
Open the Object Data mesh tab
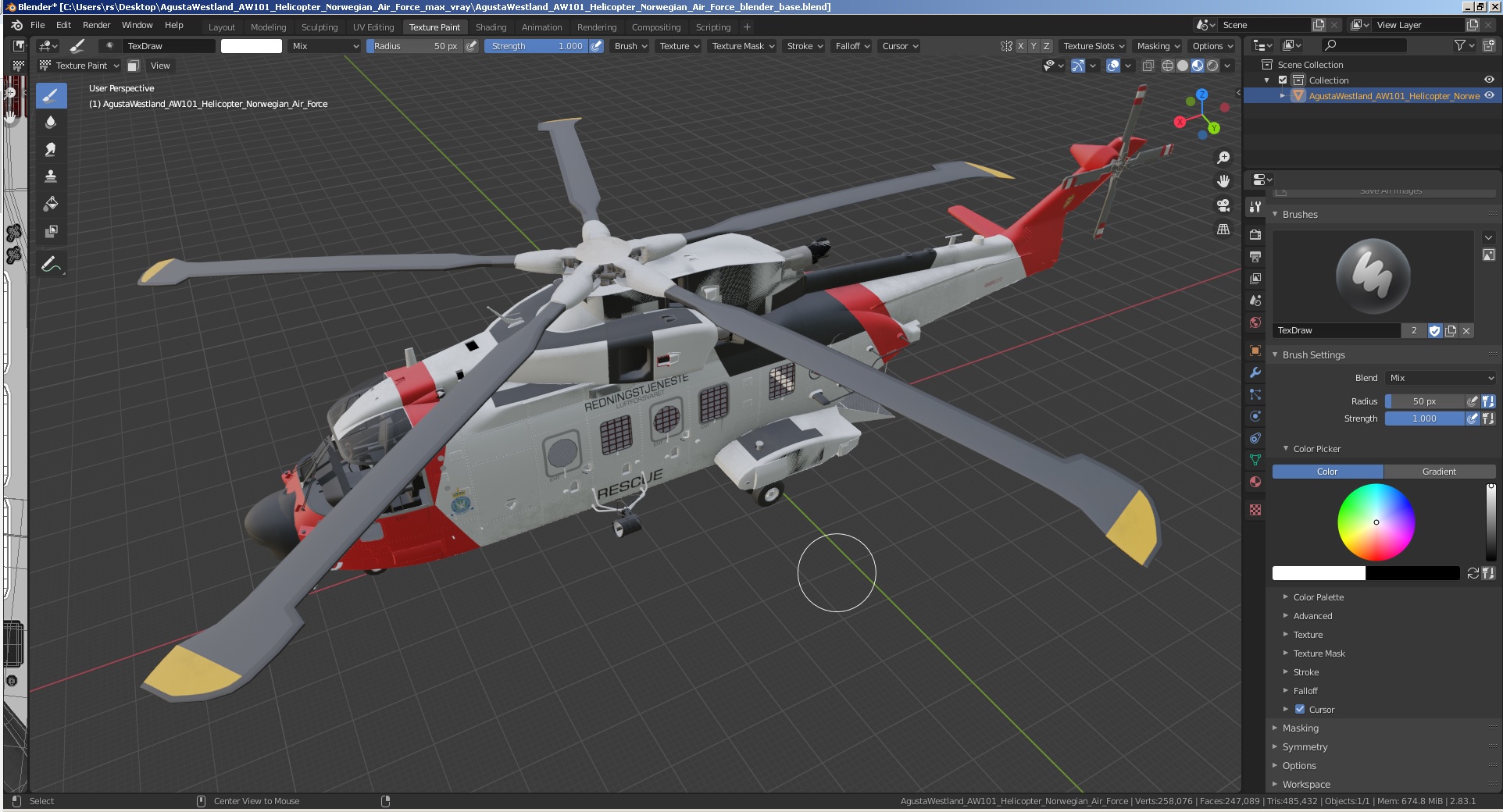point(1255,460)
